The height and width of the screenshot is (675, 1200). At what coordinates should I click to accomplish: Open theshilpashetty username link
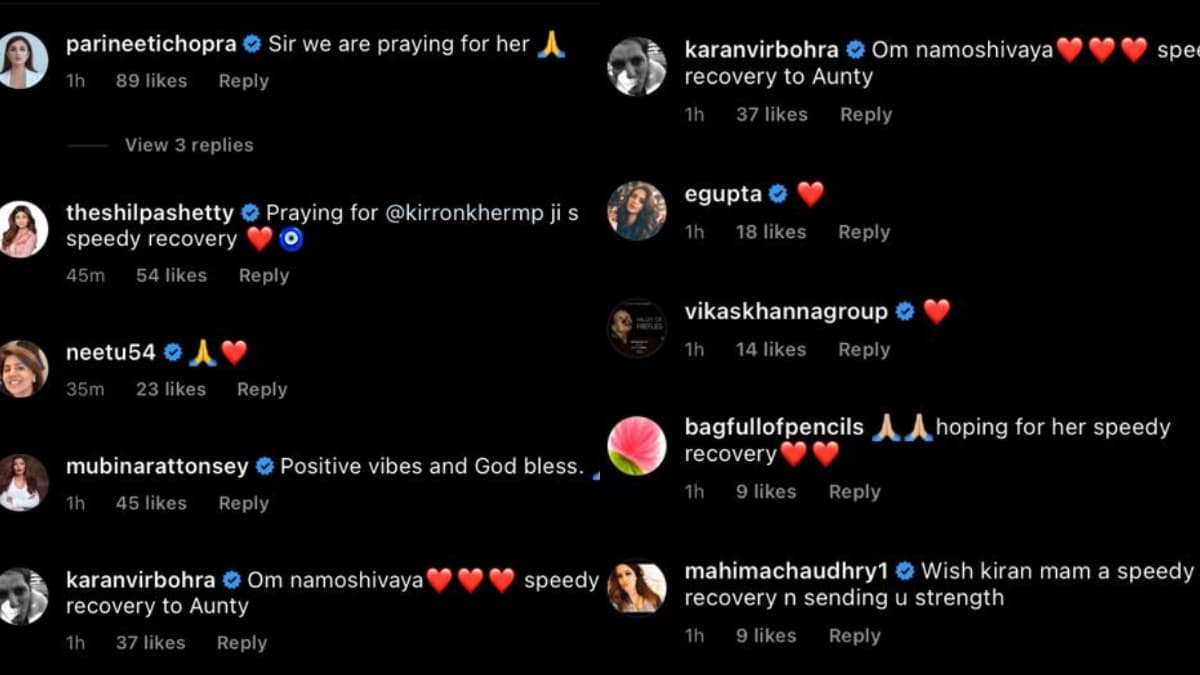point(150,213)
